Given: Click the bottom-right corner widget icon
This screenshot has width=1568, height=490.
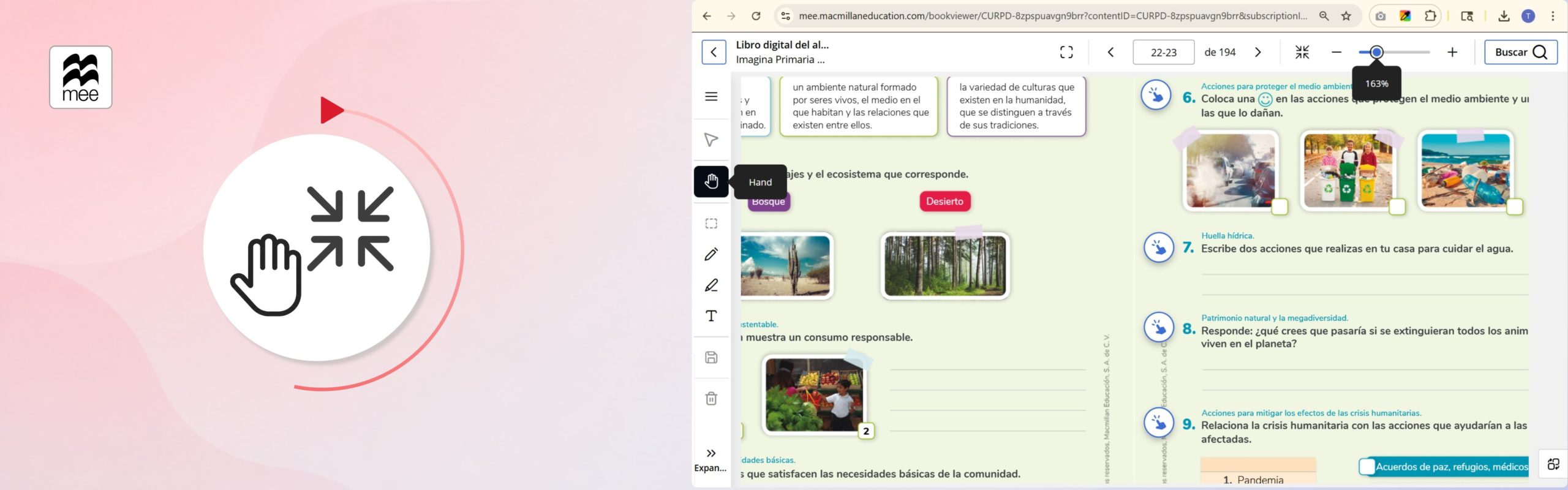Looking at the screenshot, I should click(x=1553, y=464).
